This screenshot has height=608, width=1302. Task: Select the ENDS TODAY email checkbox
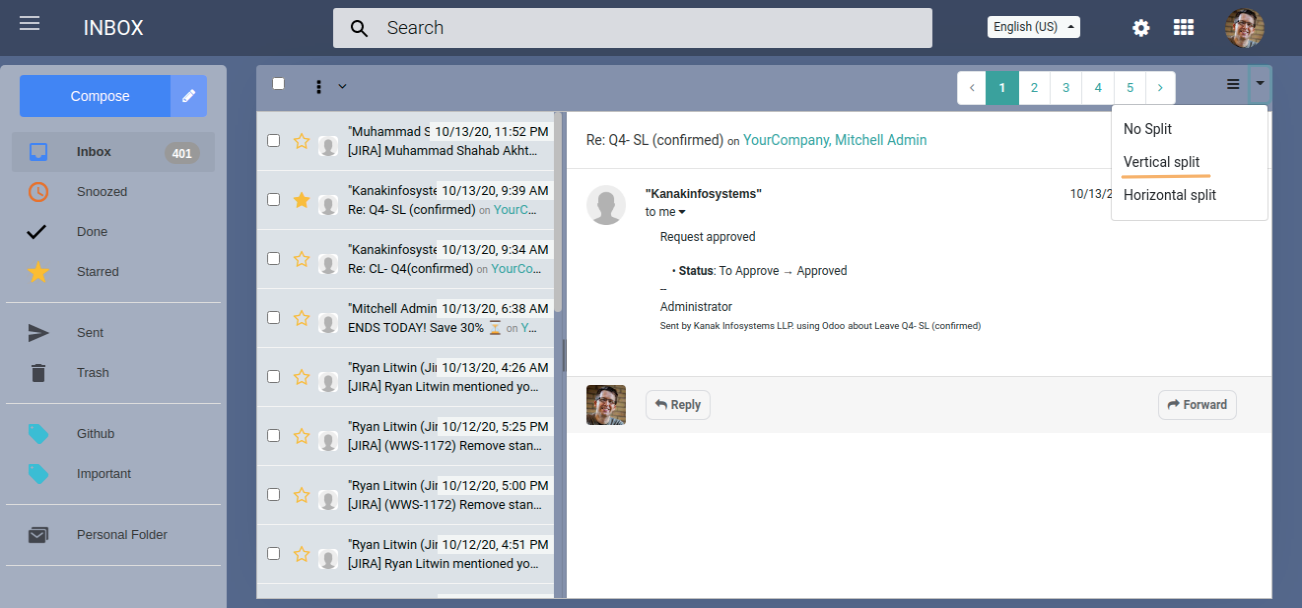click(273, 317)
